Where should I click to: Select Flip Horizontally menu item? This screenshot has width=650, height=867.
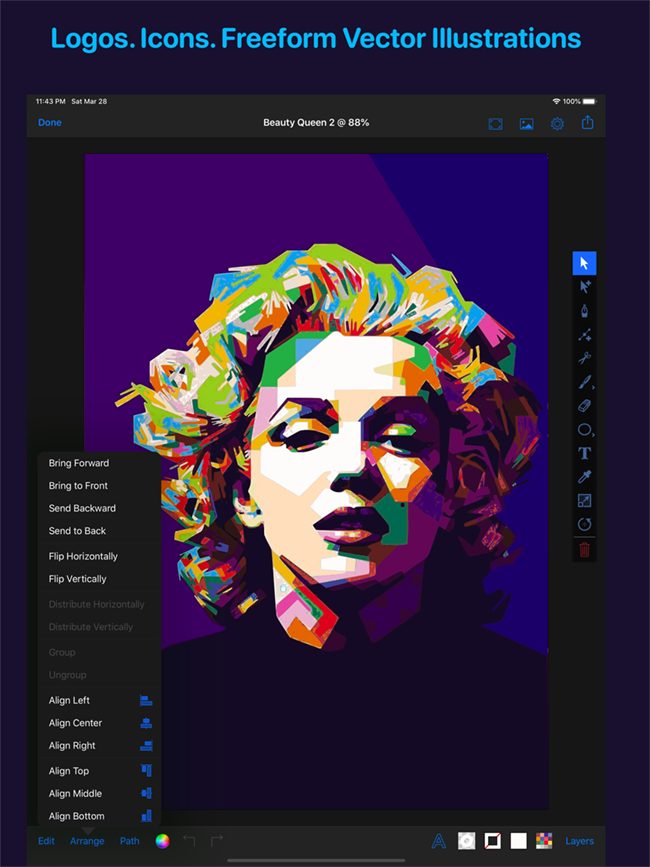tap(83, 556)
